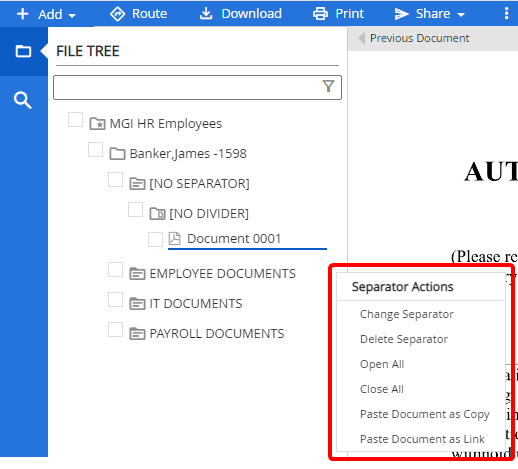Image resolution: width=518 pixels, height=469 pixels.
Task: Choose Delete Separator option
Action: pyautogui.click(x=404, y=339)
